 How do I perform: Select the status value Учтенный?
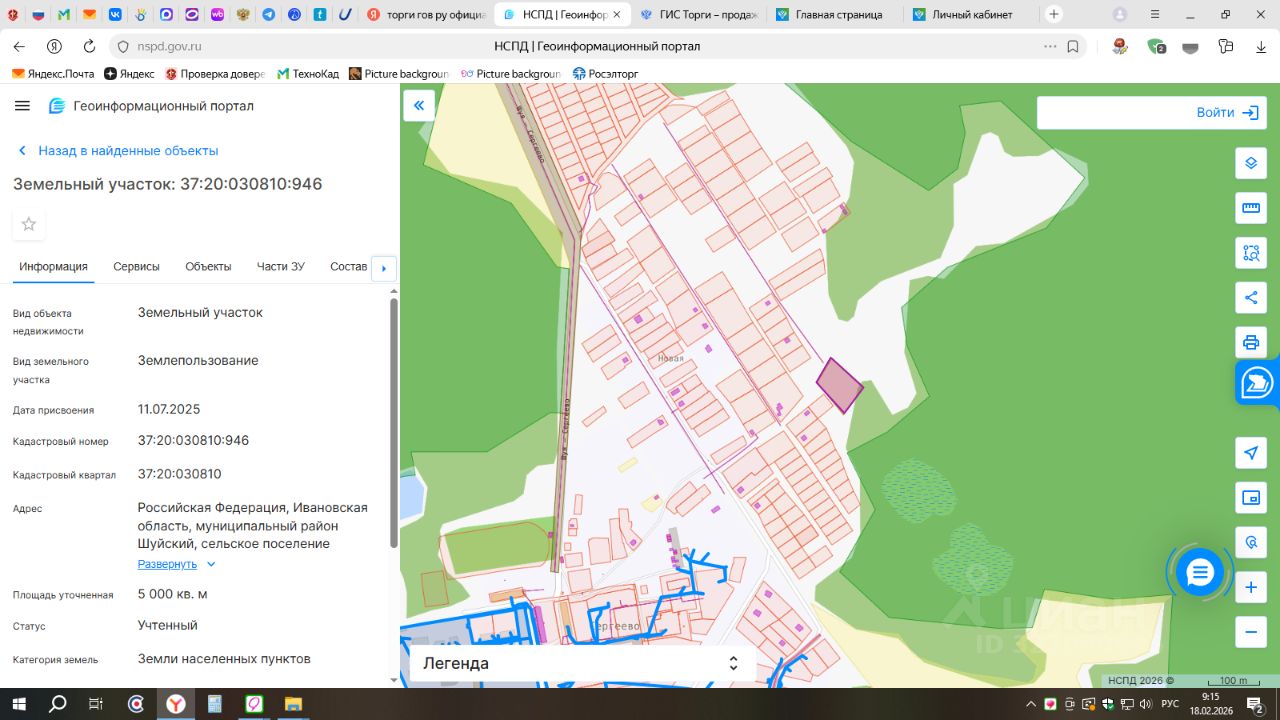[x=168, y=626]
